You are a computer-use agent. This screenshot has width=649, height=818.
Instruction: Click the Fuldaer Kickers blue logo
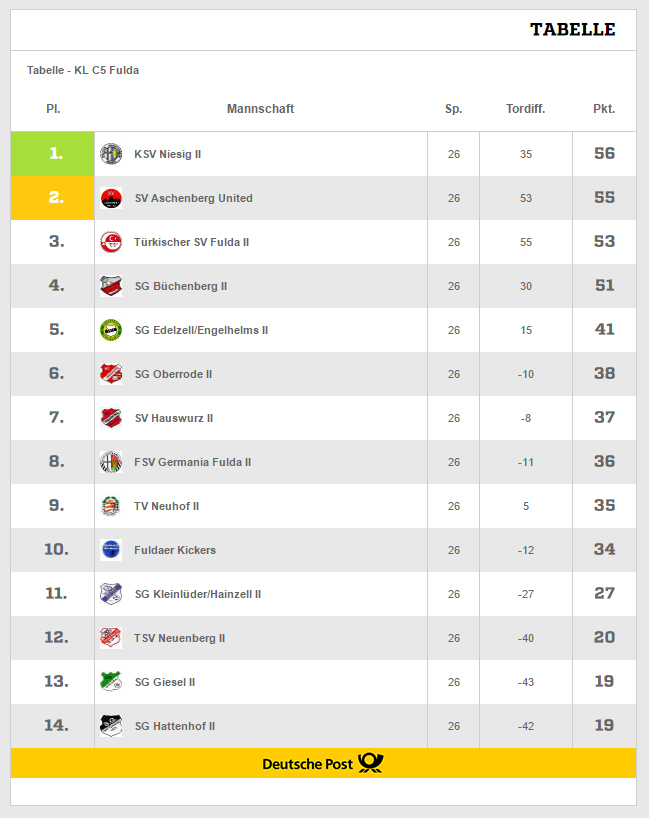click(111, 550)
